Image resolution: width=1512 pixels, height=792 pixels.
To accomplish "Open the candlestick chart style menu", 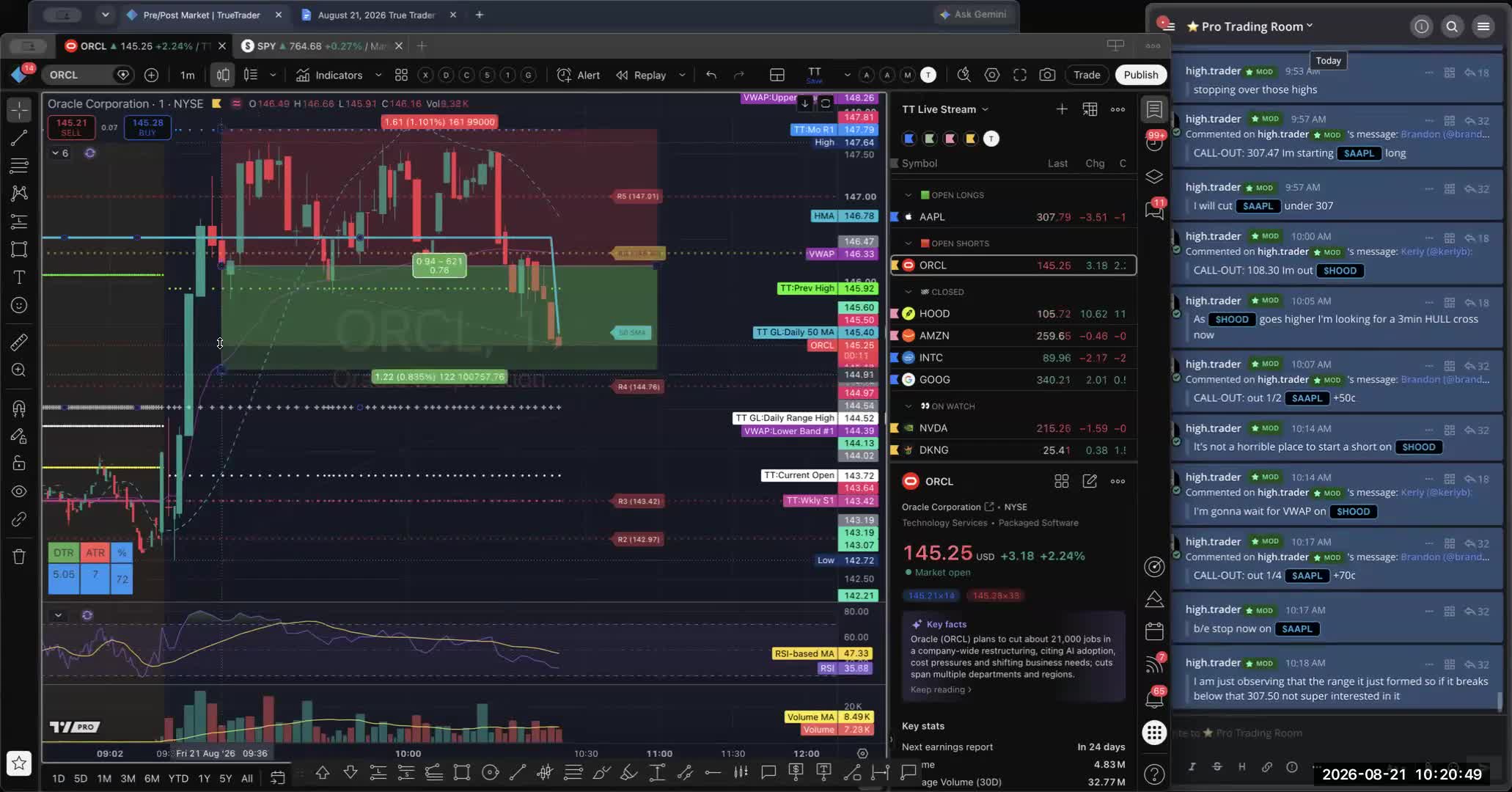I will pos(223,75).
